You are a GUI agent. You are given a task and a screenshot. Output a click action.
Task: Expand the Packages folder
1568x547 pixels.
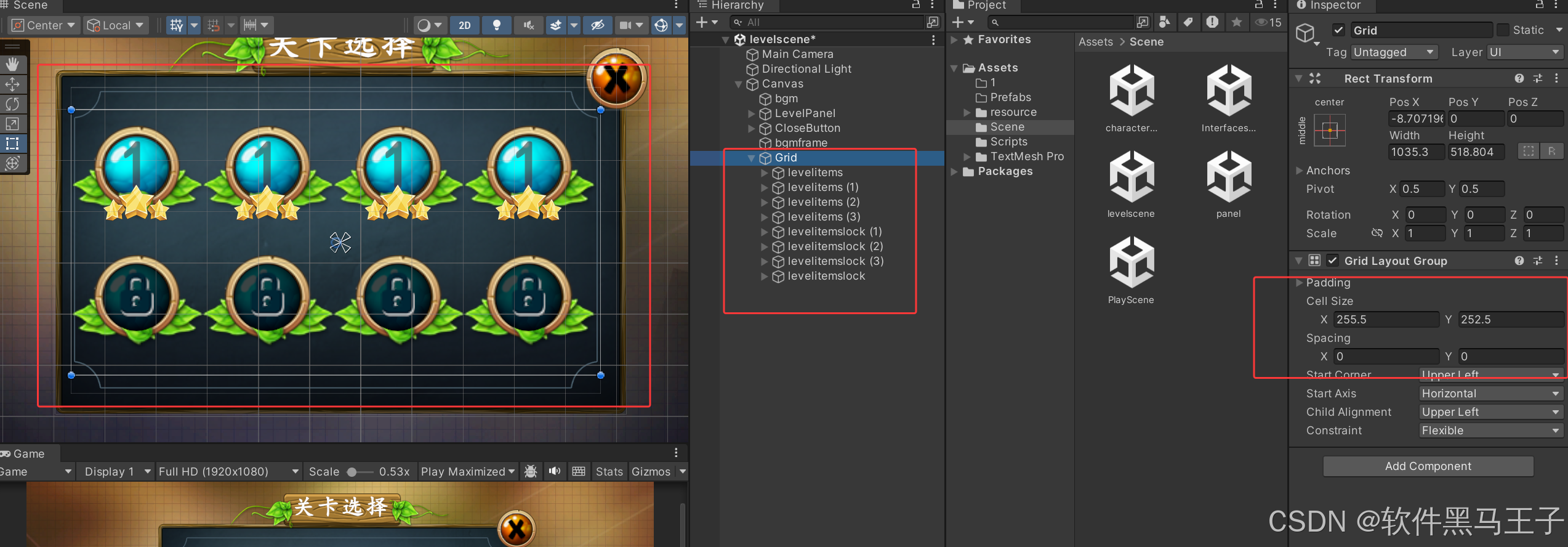[954, 172]
